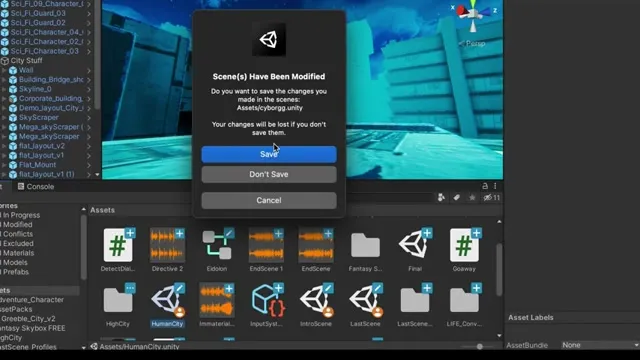
Task: Select Demo_layout_City in hierarchy
Action: [x=51, y=108]
